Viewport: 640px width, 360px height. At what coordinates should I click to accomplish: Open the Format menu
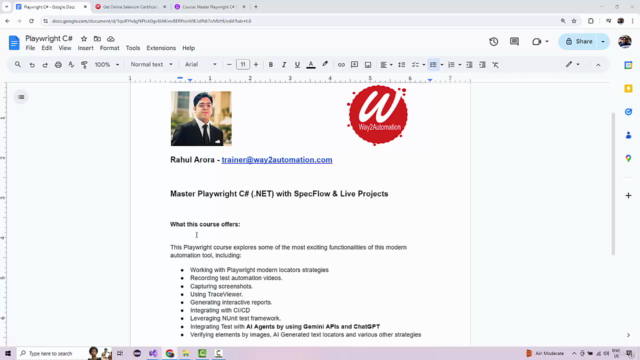pos(109,48)
